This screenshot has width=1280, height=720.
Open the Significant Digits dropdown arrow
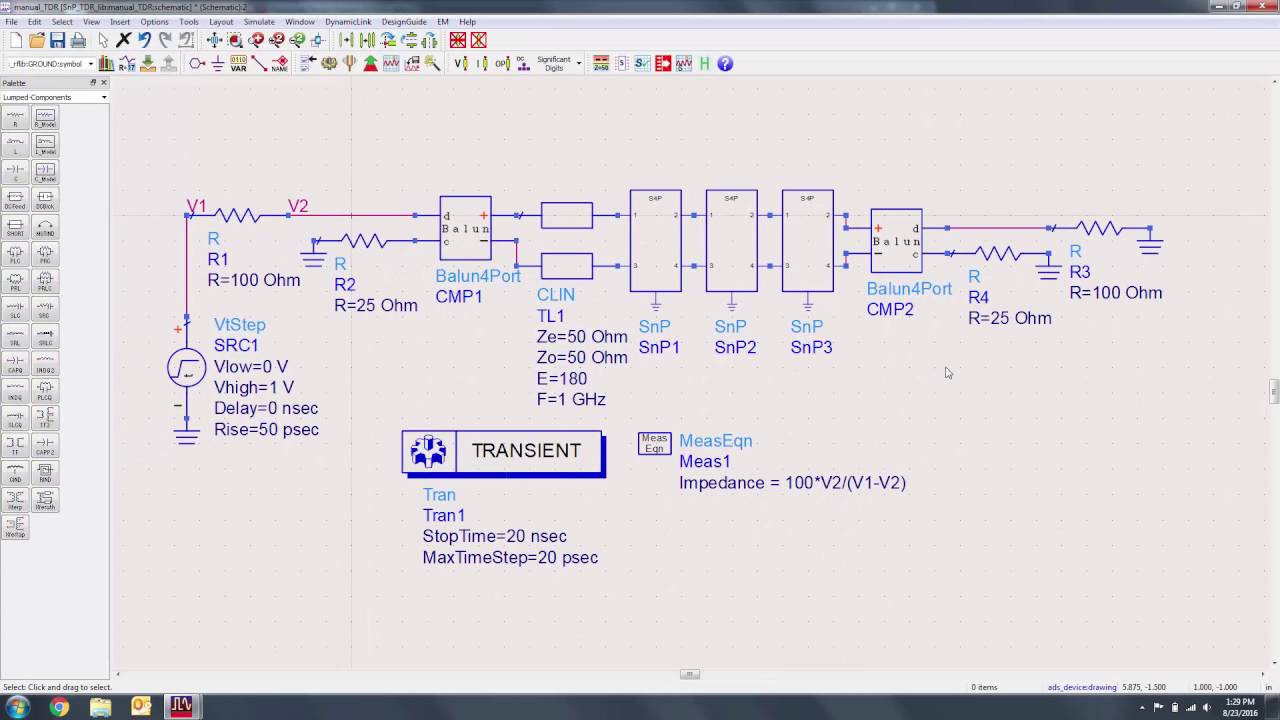pos(578,63)
